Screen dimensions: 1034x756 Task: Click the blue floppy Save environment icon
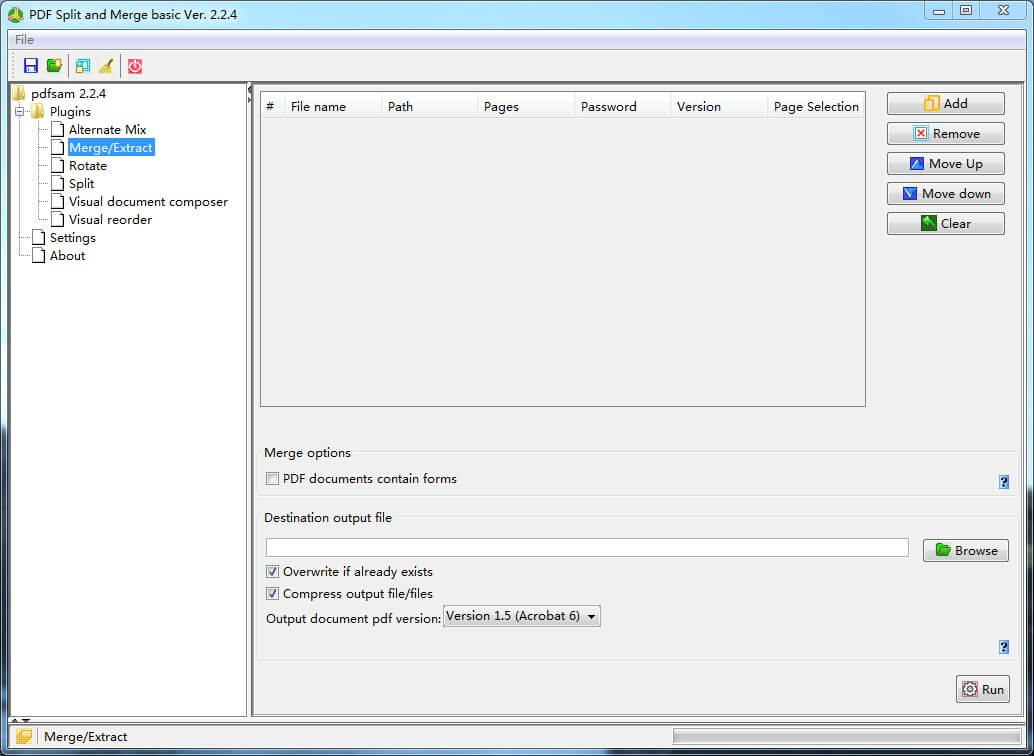point(30,65)
